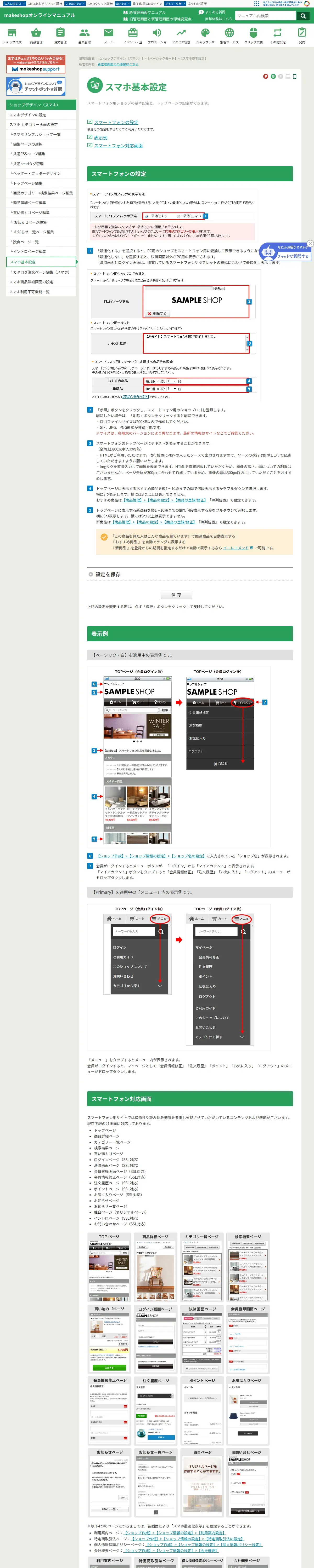314x1568 pixels.
Task: Open GMOクリック証券 top bar link
Action: pyautogui.click(x=100, y=4)
